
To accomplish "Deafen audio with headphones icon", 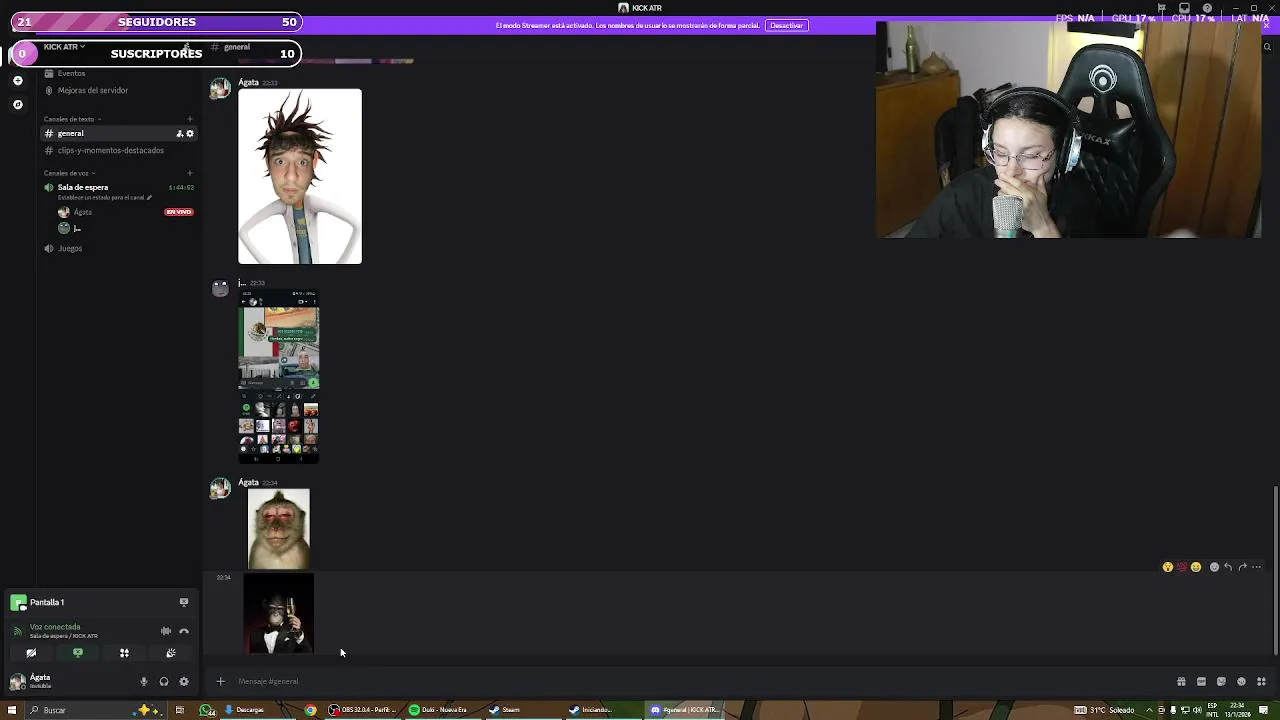I will click(164, 682).
